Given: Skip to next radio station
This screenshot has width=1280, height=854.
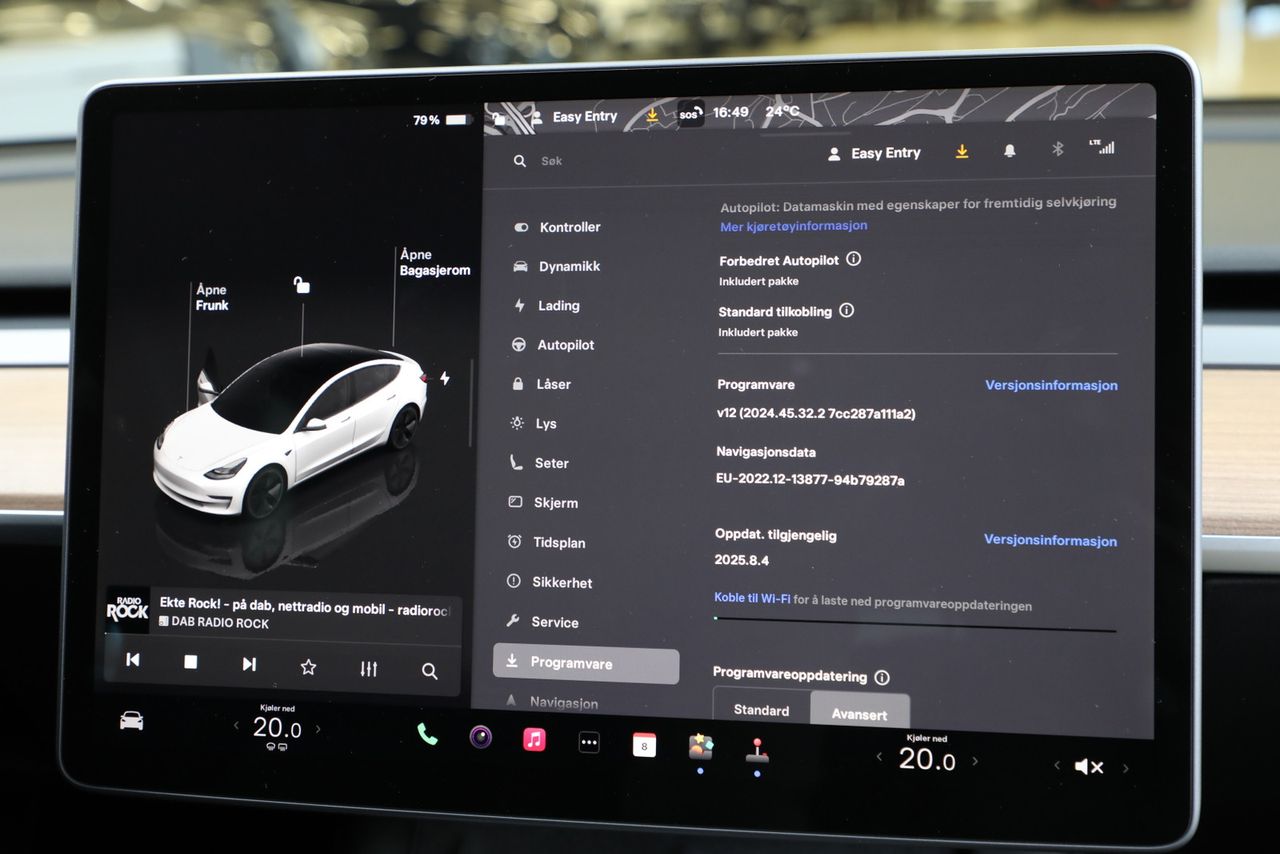Looking at the screenshot, I should (x=249, y=664).
